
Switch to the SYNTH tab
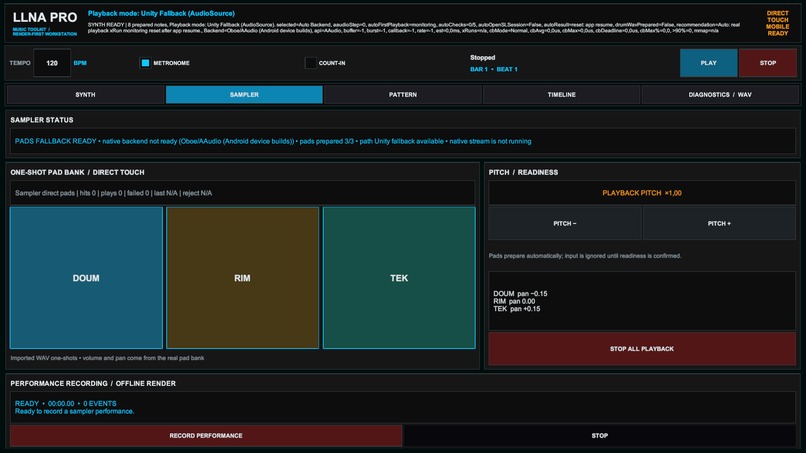click(85, 95)
